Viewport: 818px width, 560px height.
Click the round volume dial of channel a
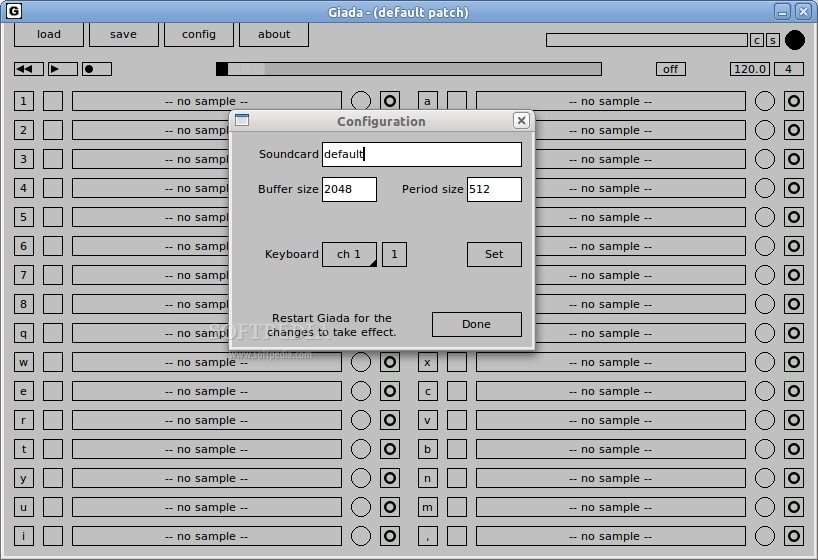(x=765, y=101)
